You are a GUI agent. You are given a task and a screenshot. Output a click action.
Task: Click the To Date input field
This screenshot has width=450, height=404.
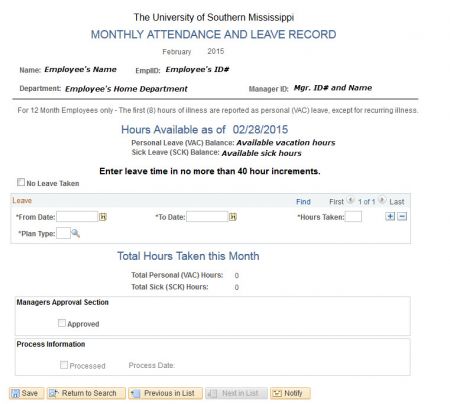[207, 217]
